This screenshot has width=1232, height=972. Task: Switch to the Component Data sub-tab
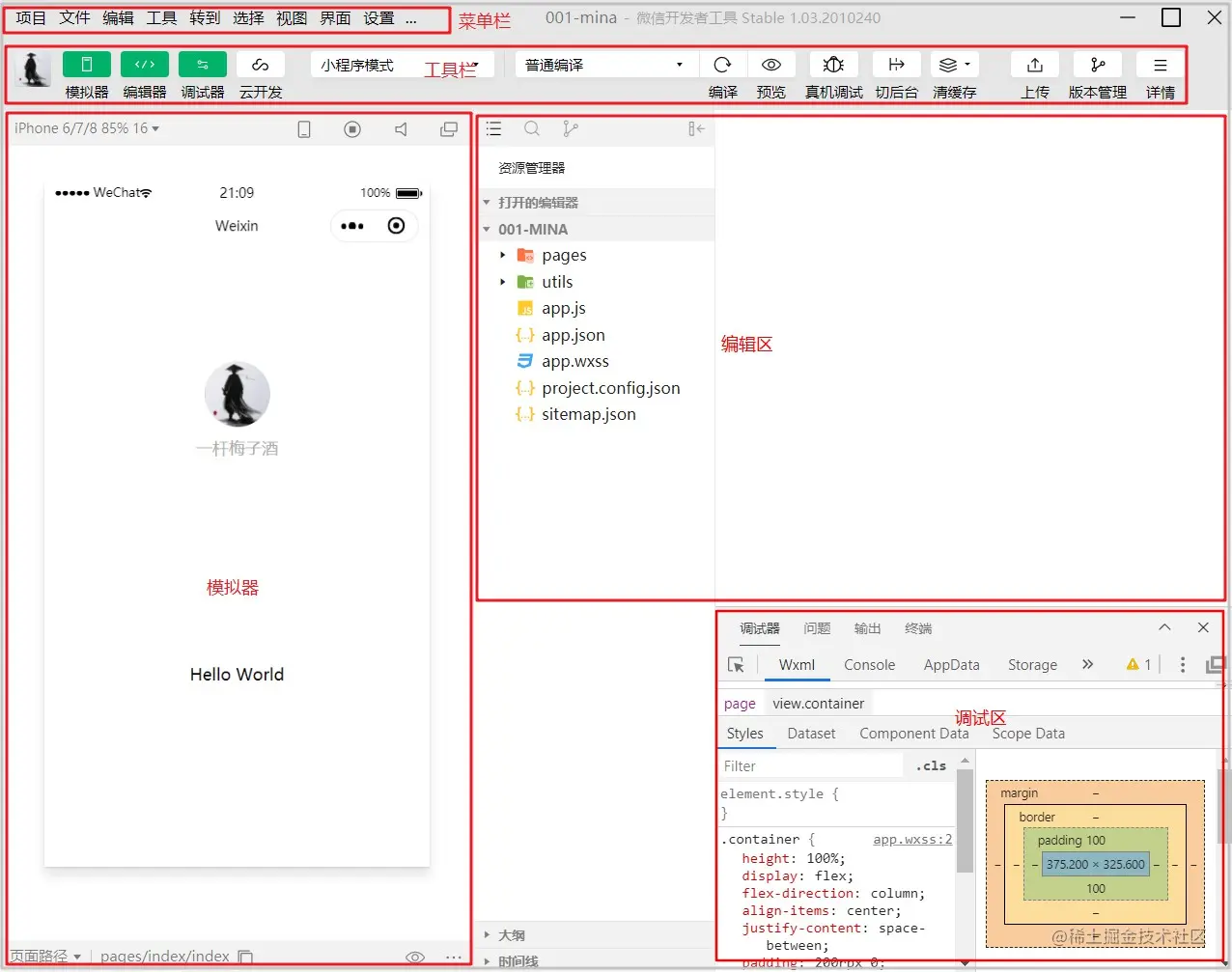point(913,734)
